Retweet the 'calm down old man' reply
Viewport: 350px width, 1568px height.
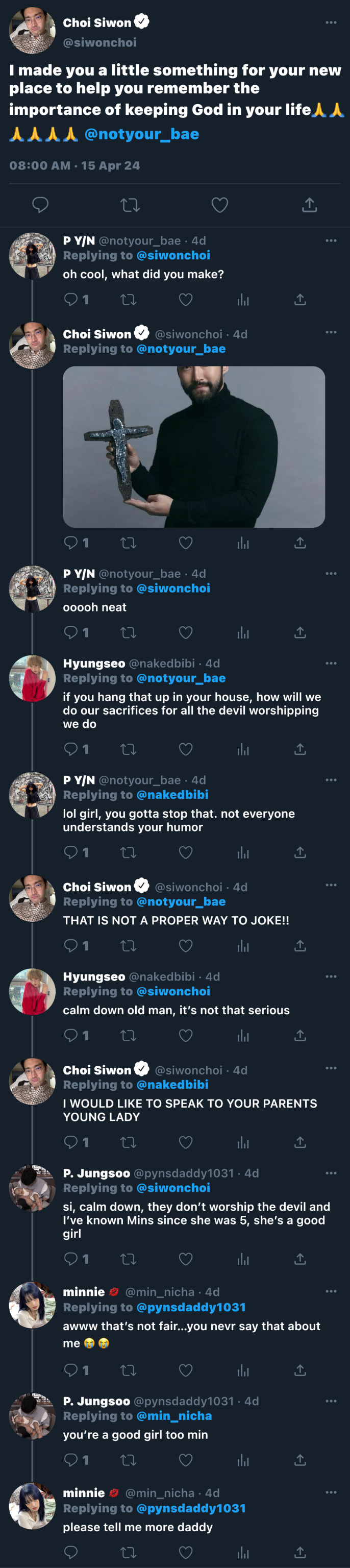129,1036
